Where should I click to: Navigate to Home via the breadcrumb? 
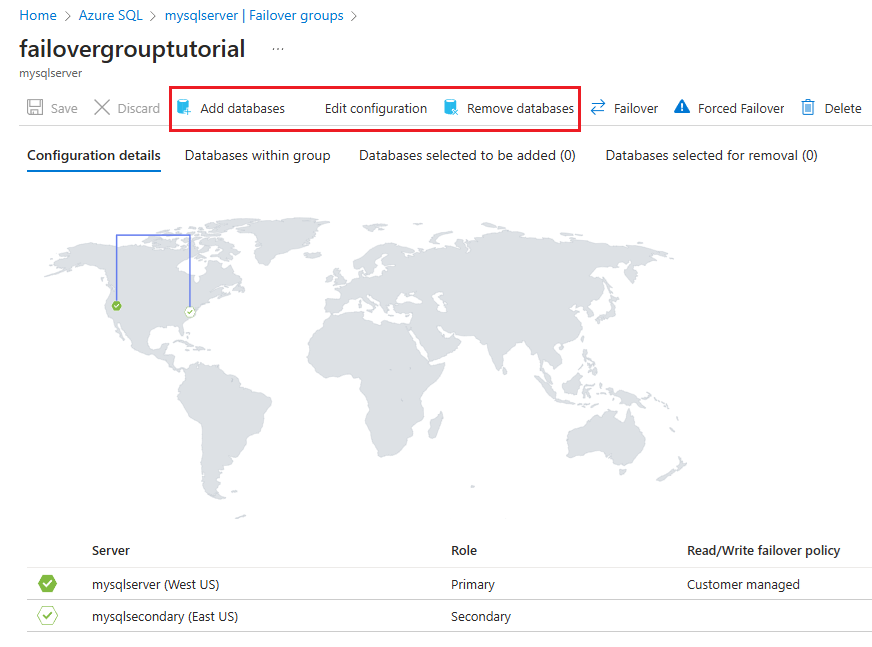click(x=37, y=15)
